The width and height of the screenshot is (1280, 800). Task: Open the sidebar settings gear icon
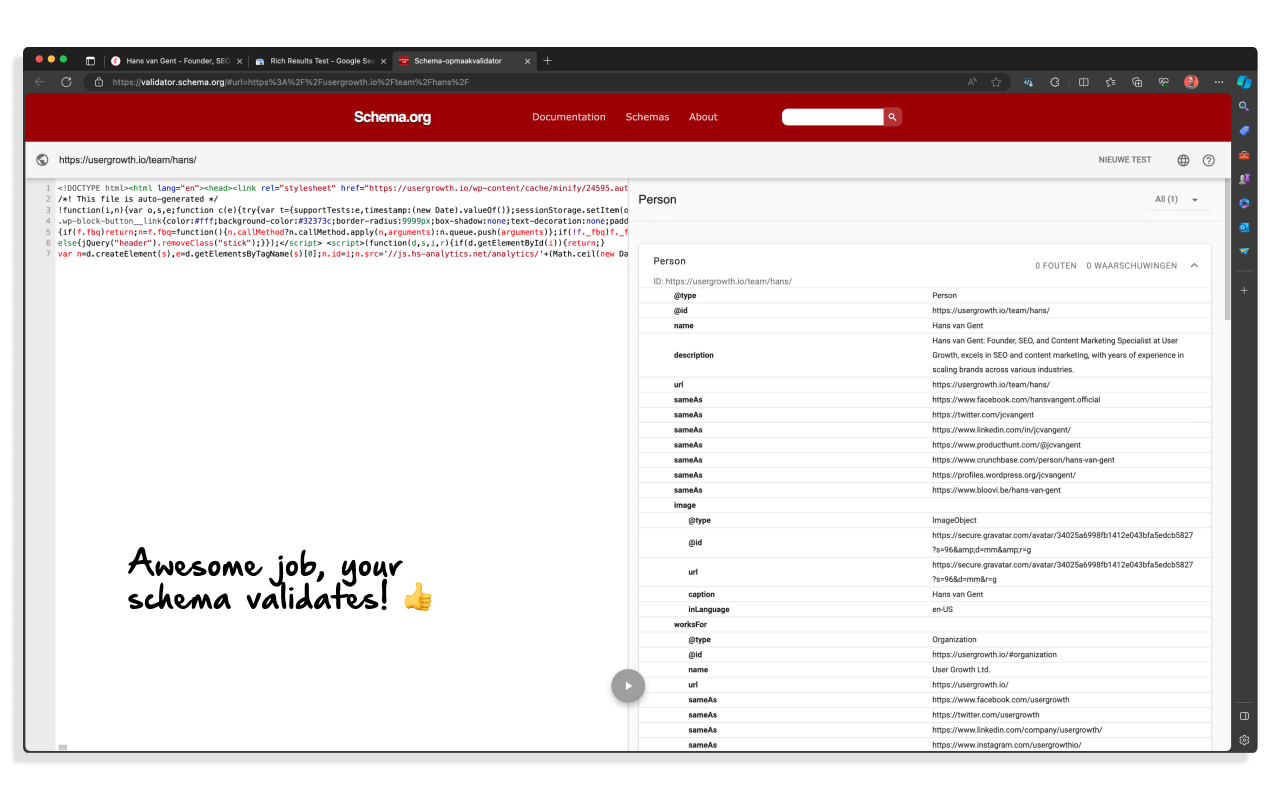click(x=1244, y=740)
